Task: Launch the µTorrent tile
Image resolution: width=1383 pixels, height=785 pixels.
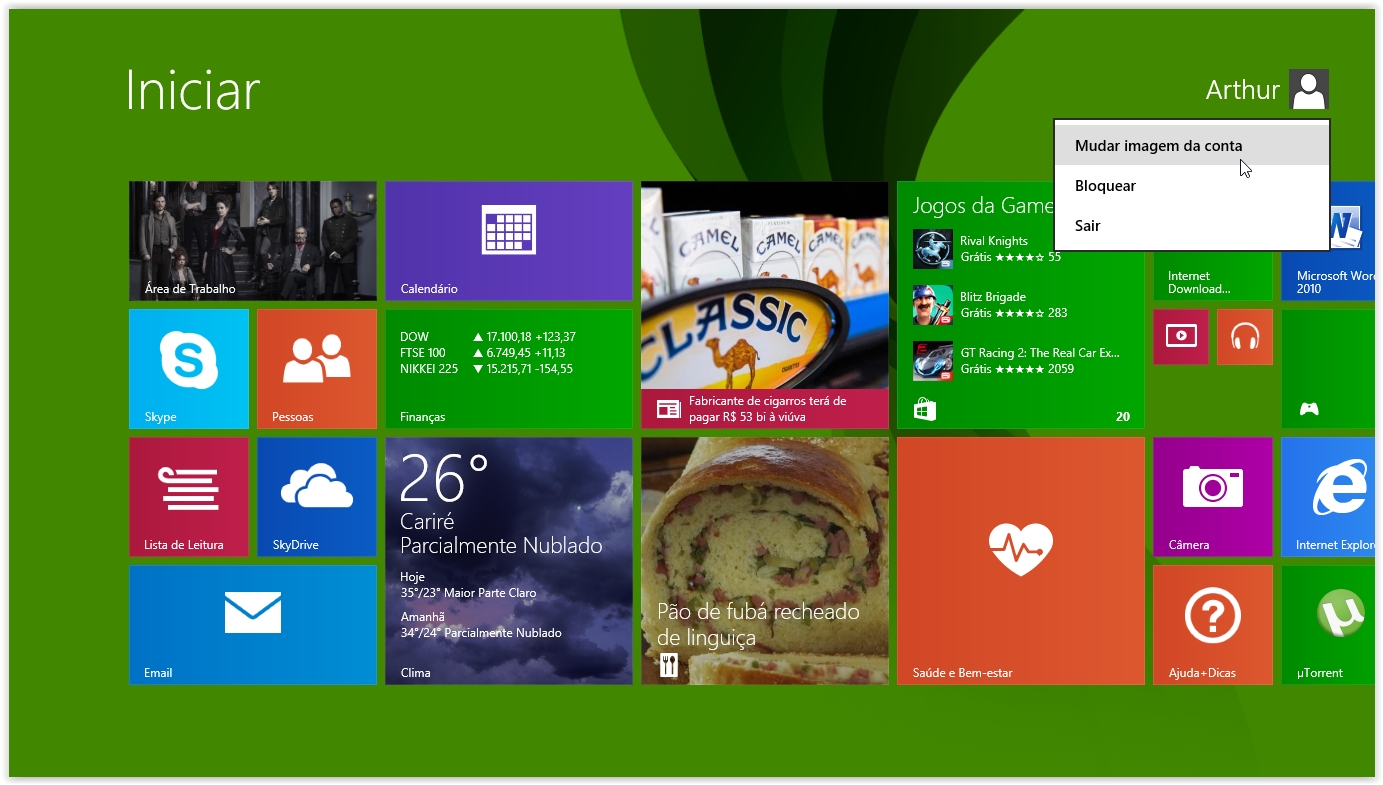Action: point(1328,625)
